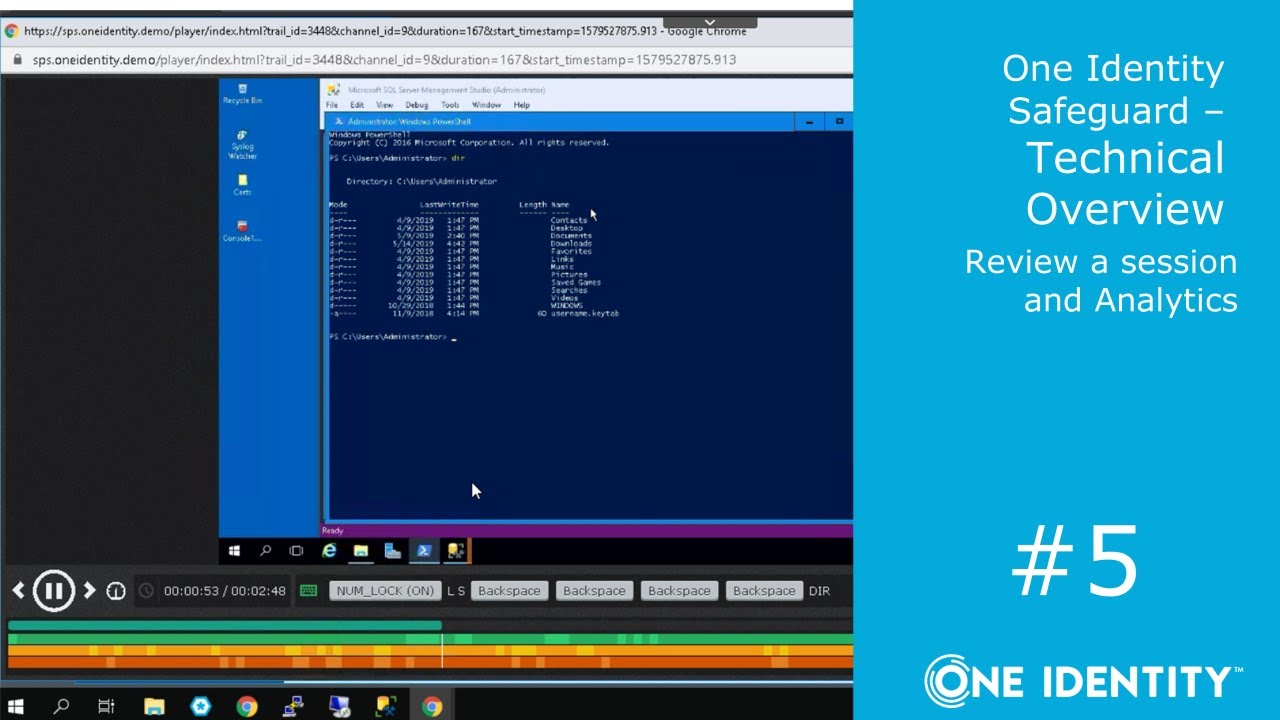This screenshot has width=1280, height=720.
Task: Click username.keytab in the dir listing
Action: 585,313
